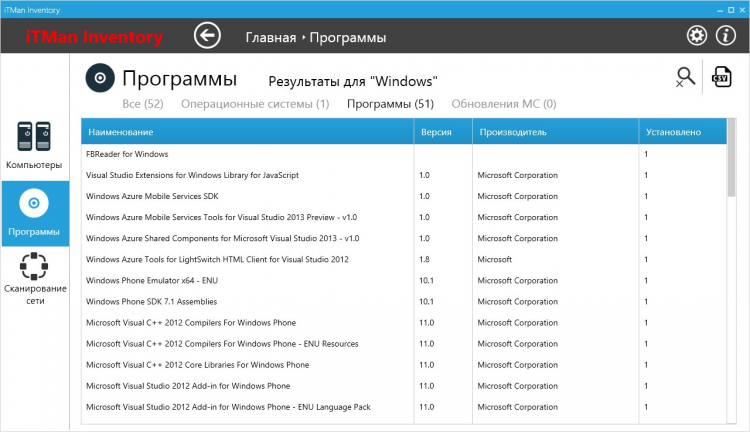Screen dimensions: 750x432
Task: Maximize the iTMan Inventory window
Action: (x=731, y=10)
